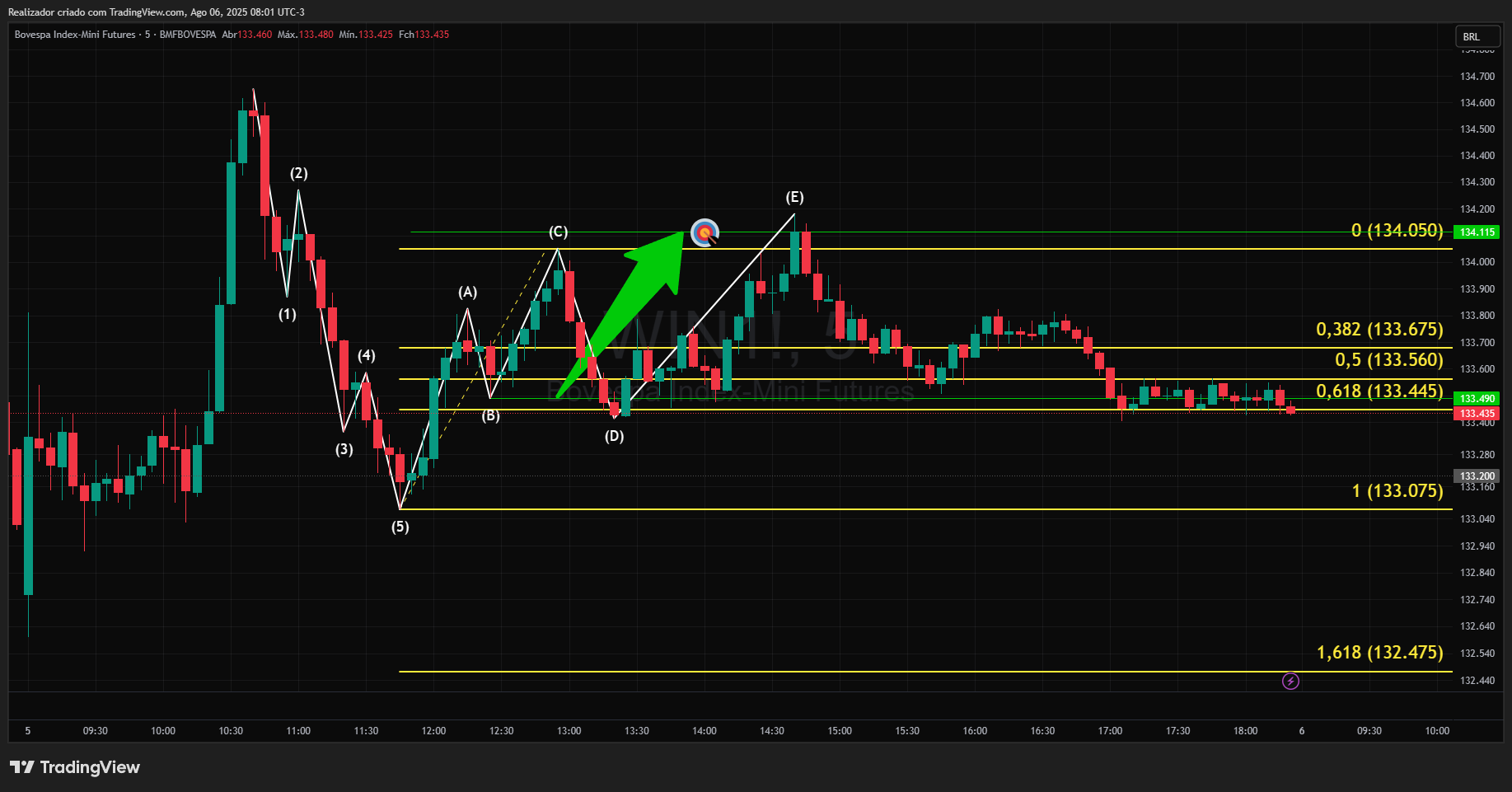Select the Fibonacci label 1,618 (132.475)
Image resolution: width=1512 pixels, height=792 pixels.
pos(1380,653)
